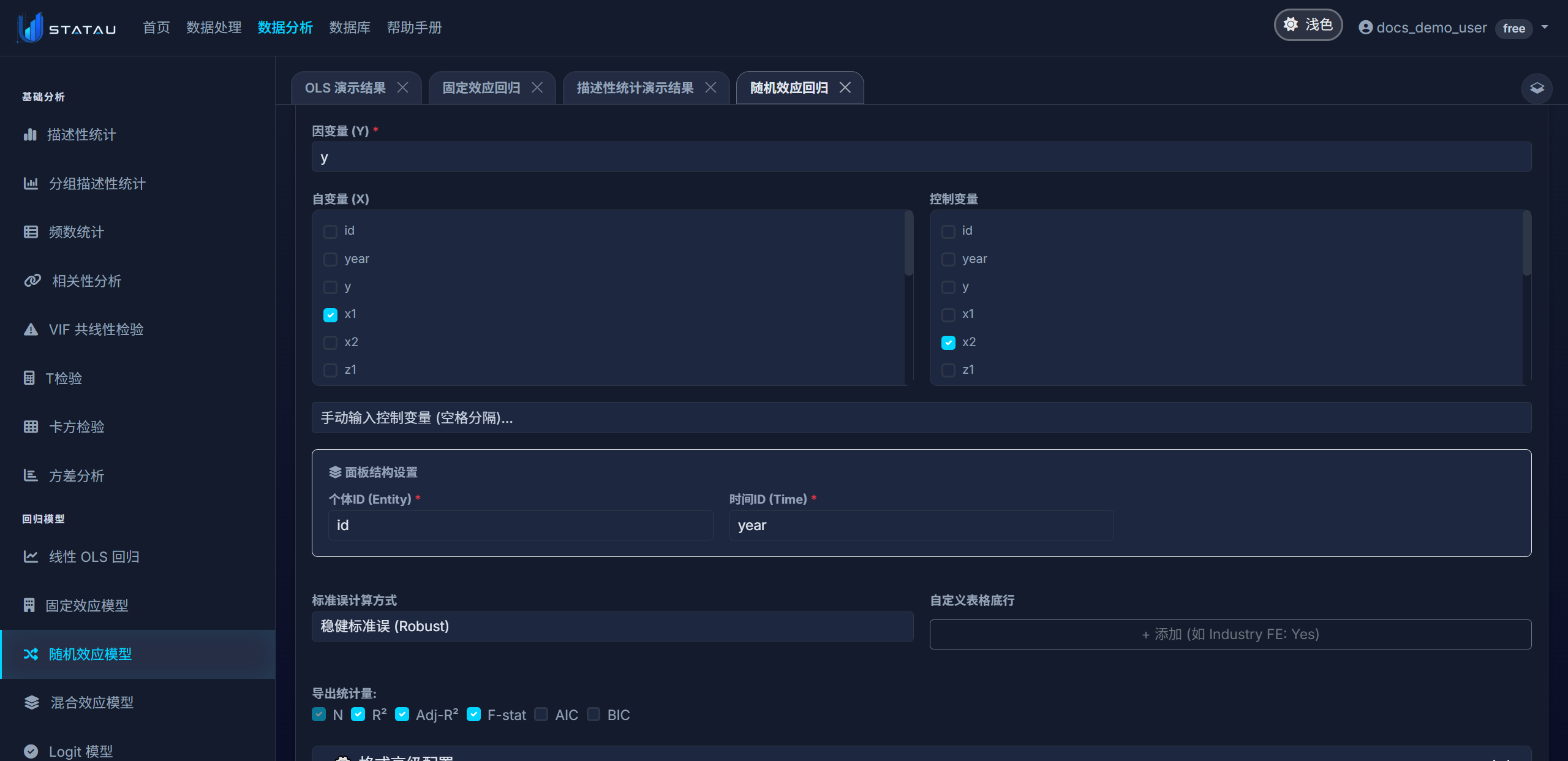
Task: Switch to the OLS 演示结果 tab
Action: pyautogui.click(x=345, y=88)
